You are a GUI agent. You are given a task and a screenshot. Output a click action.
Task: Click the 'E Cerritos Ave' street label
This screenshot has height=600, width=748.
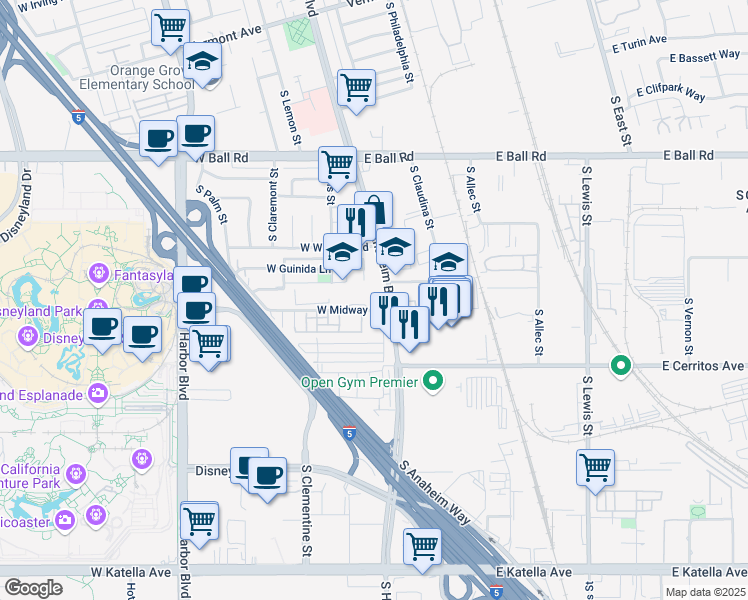pyautogui.click(x=703, y=366)
